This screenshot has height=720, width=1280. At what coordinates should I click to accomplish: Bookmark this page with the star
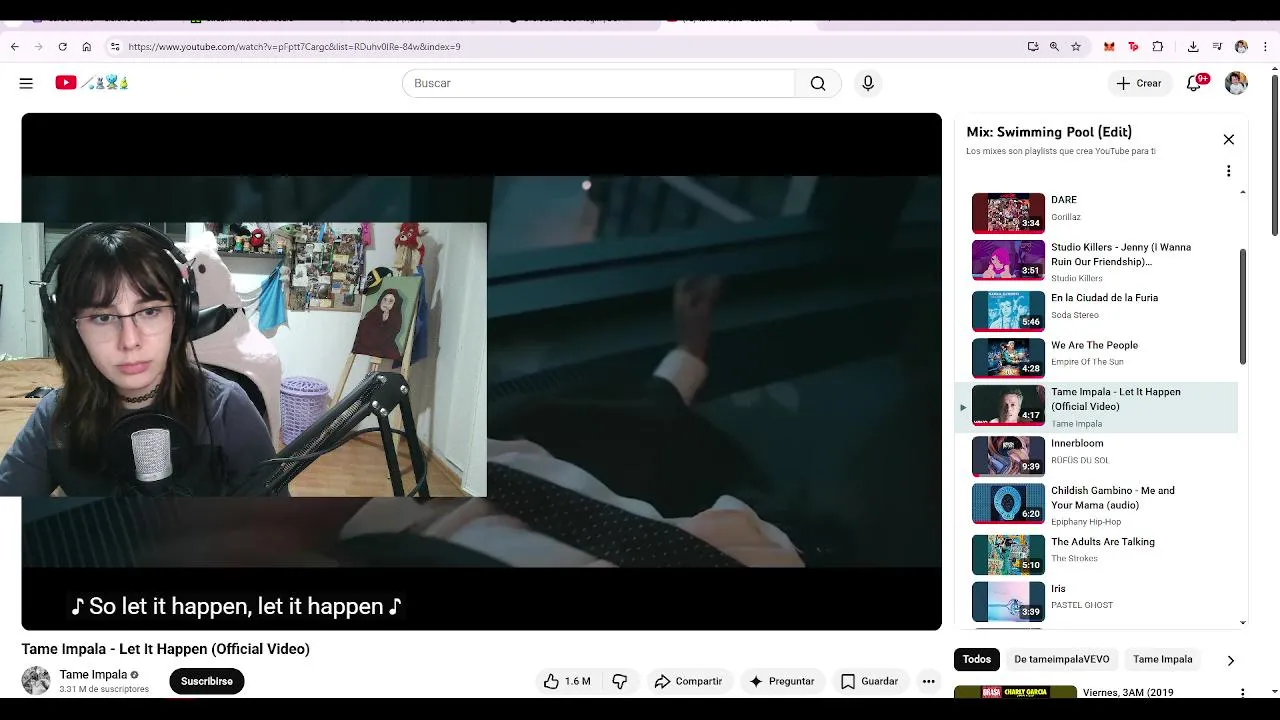(1076, 46)
